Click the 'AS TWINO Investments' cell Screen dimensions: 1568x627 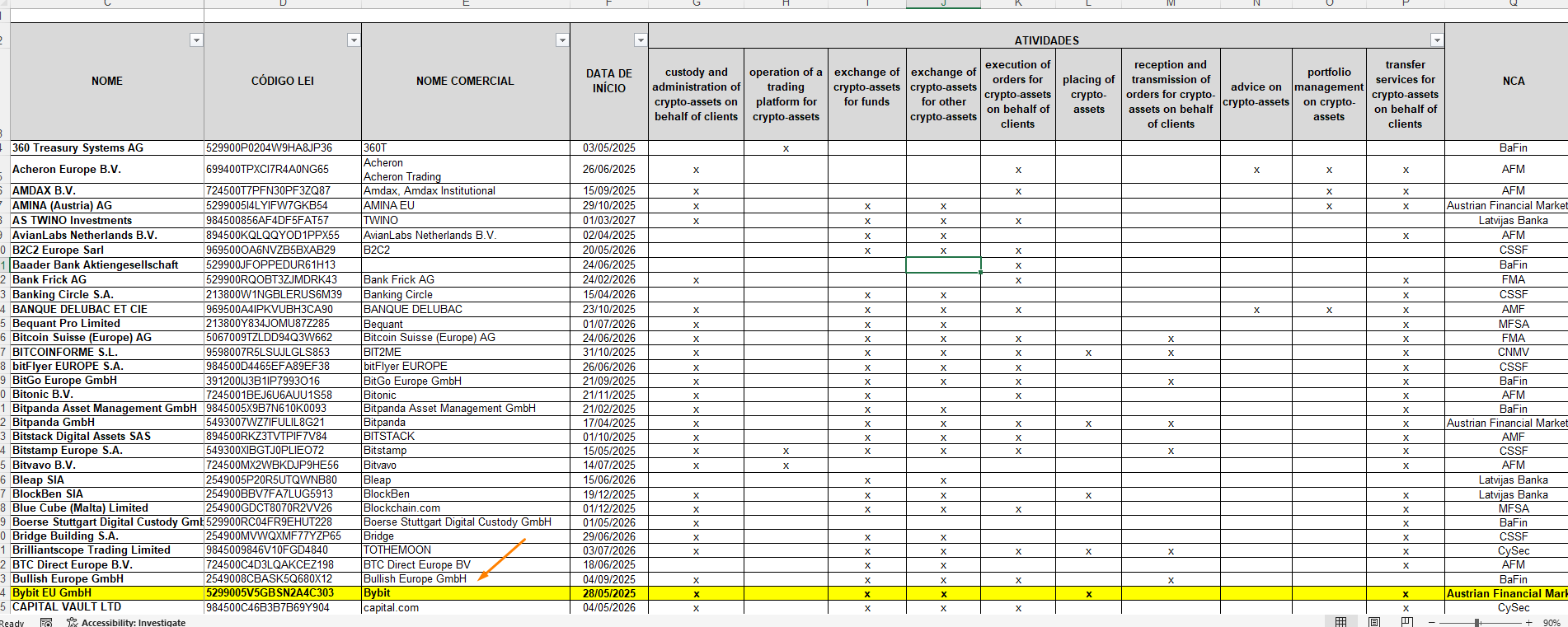click(x=107, y=220)
